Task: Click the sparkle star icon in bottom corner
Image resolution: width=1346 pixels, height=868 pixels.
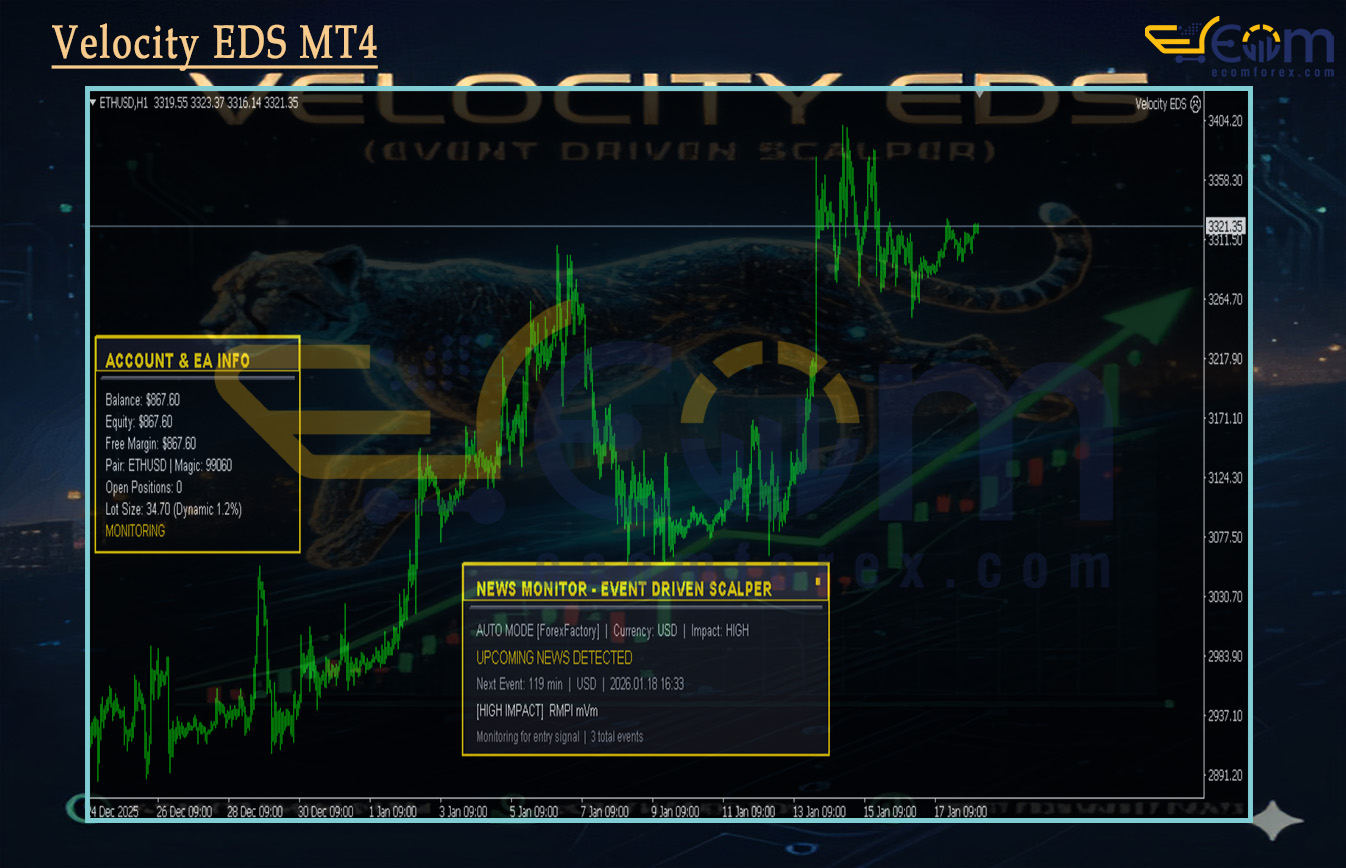Action: coord(1278,822)
